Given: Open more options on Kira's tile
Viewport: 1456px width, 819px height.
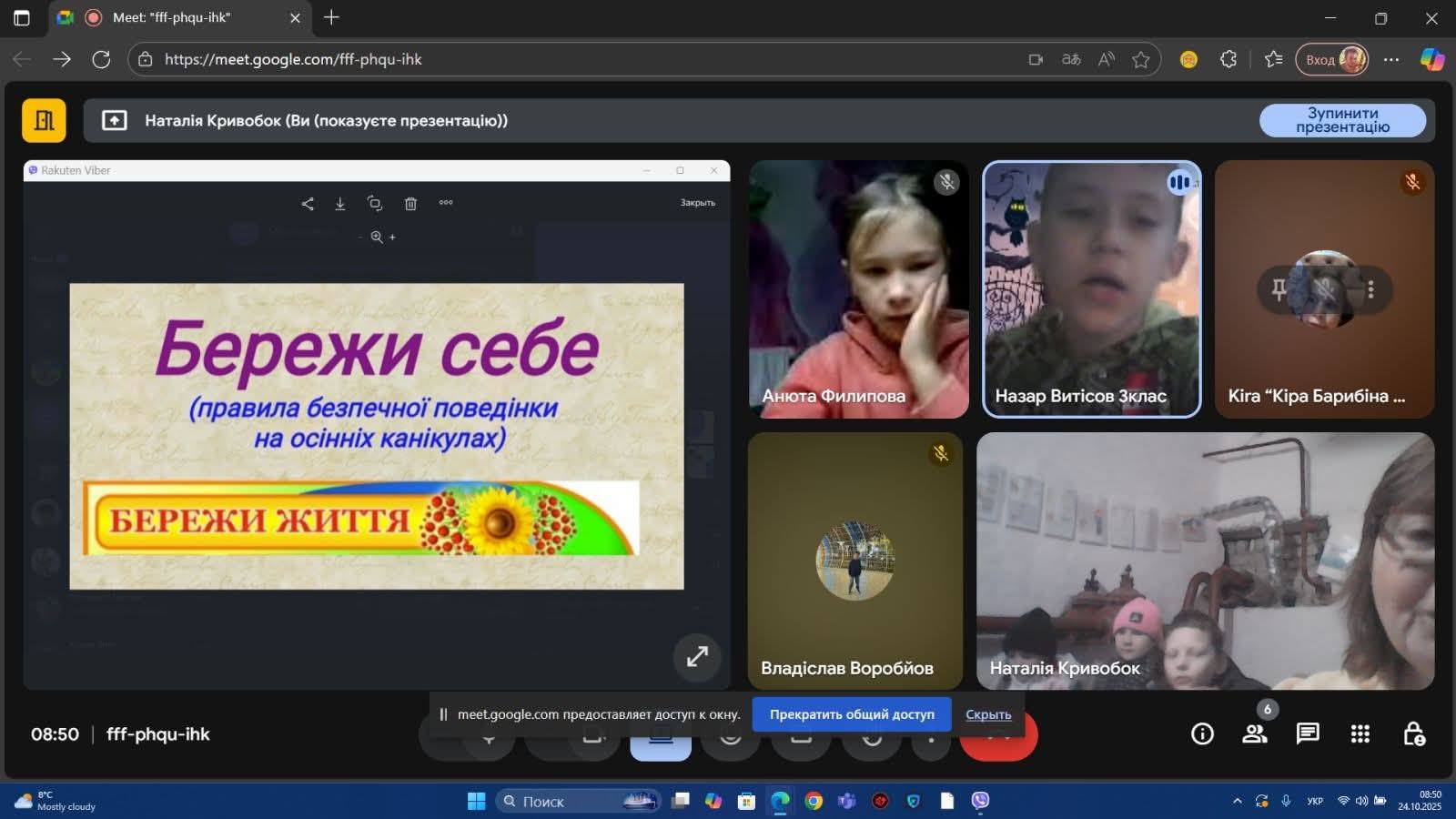Looking at the screenshot, I should click(1370, 289).
